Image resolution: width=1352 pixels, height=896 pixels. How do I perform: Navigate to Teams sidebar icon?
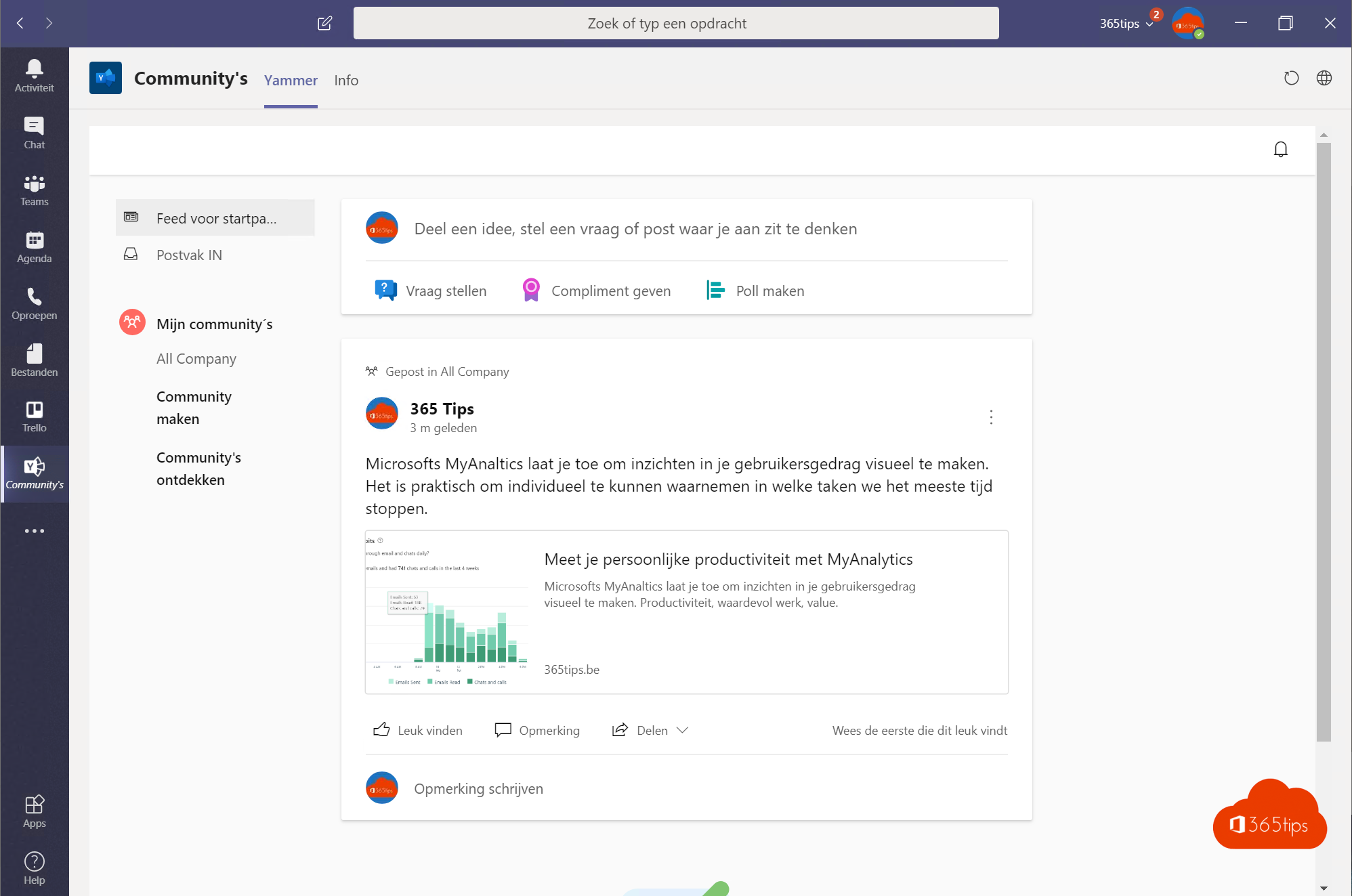[x=34, y=189]
